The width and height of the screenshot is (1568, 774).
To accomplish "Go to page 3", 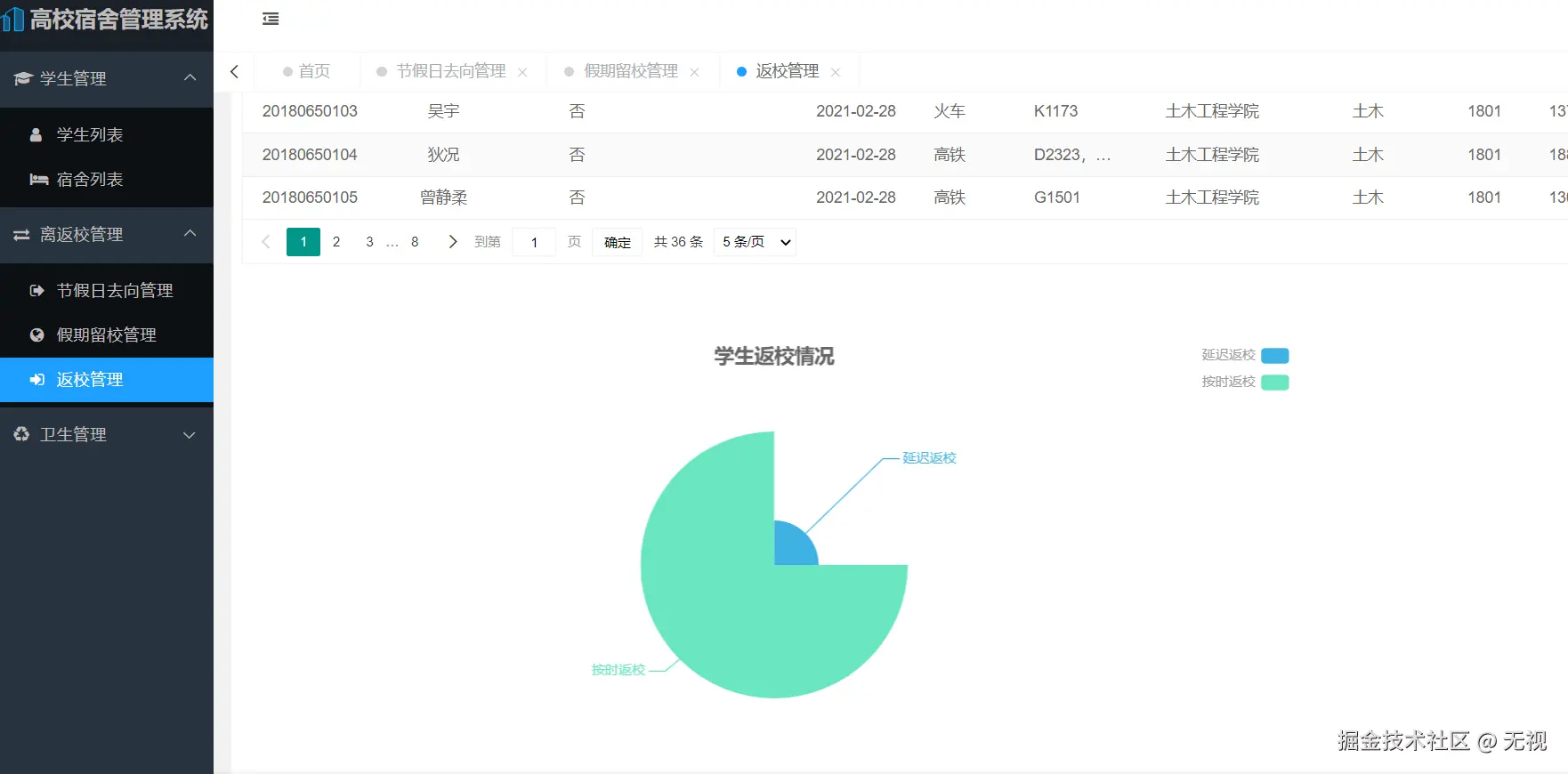I will 369,242.
